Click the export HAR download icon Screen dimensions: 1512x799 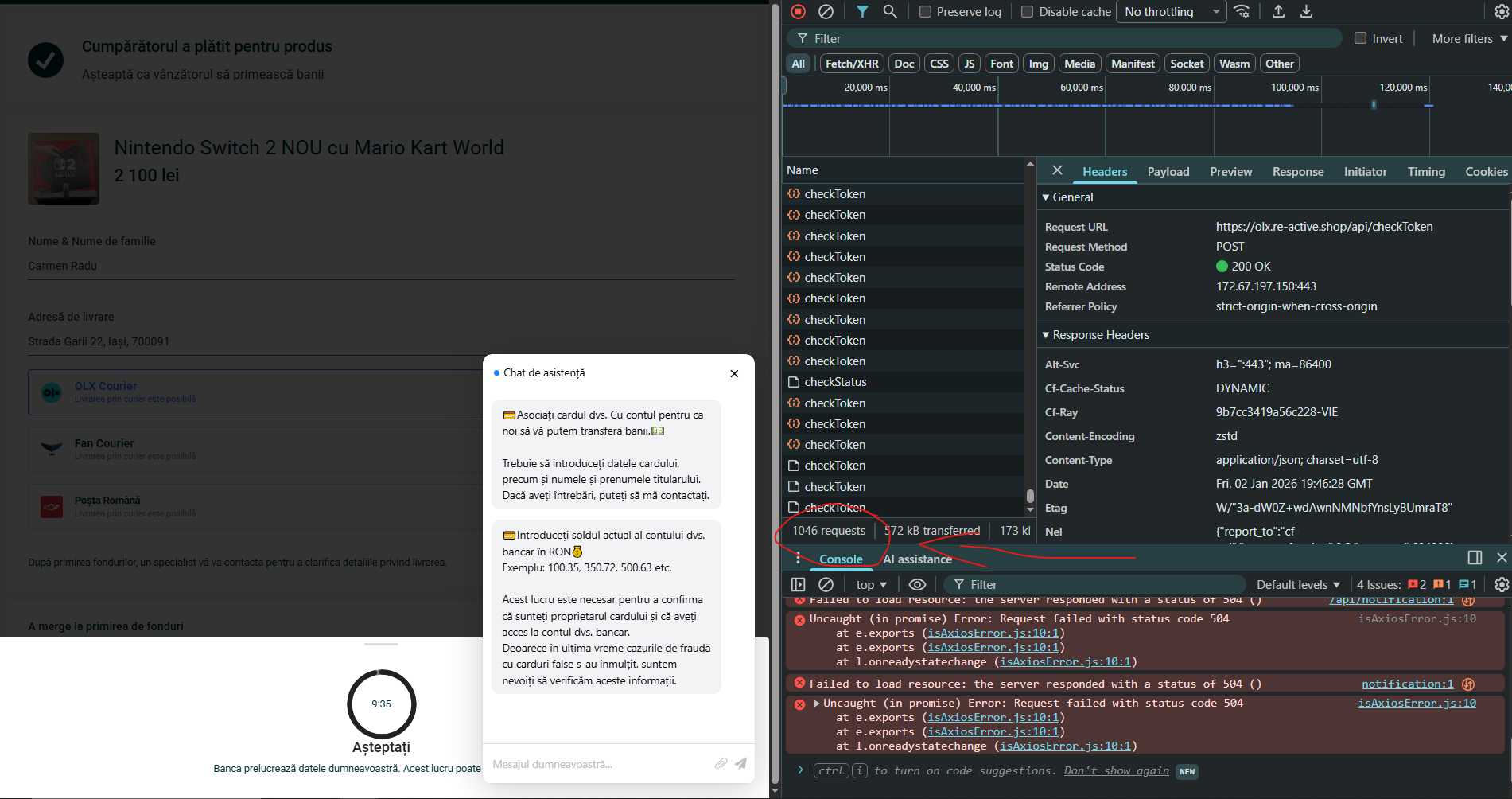1306,11
